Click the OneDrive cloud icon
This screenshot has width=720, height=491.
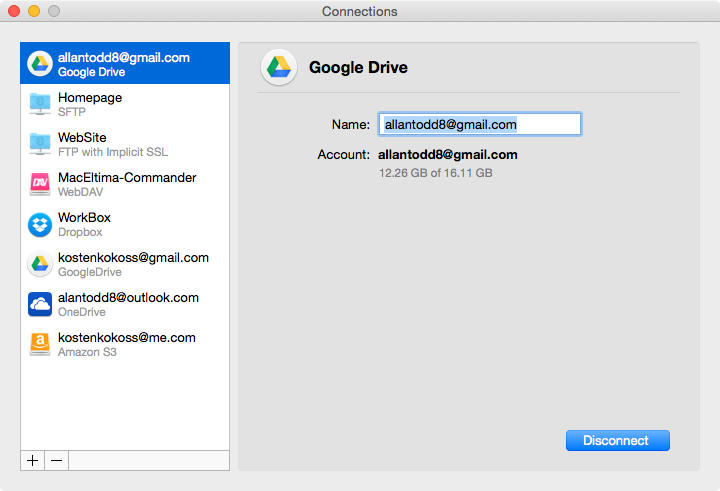40,304
